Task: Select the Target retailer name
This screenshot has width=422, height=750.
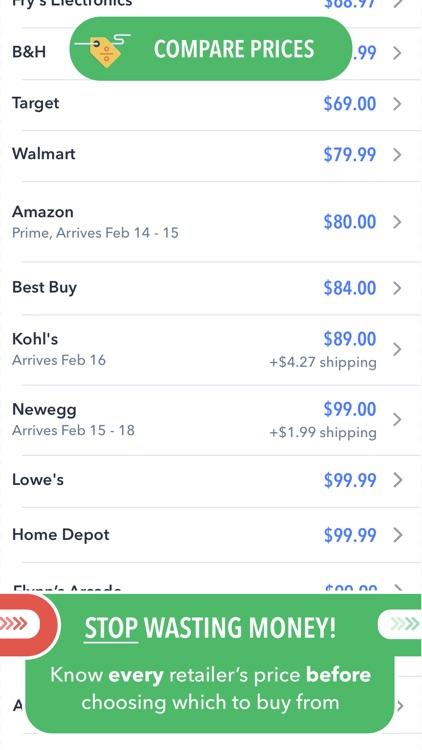Action: (x=36, y=103)
